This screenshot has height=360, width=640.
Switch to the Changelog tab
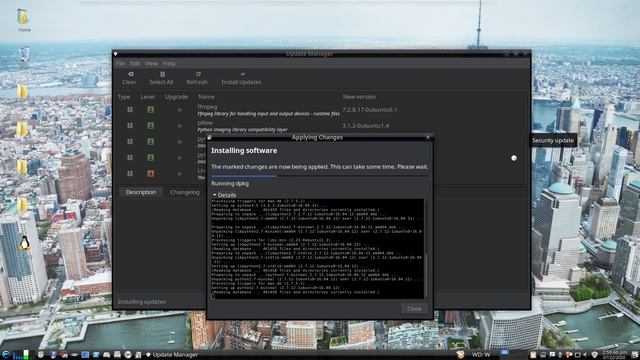point(184,192)
